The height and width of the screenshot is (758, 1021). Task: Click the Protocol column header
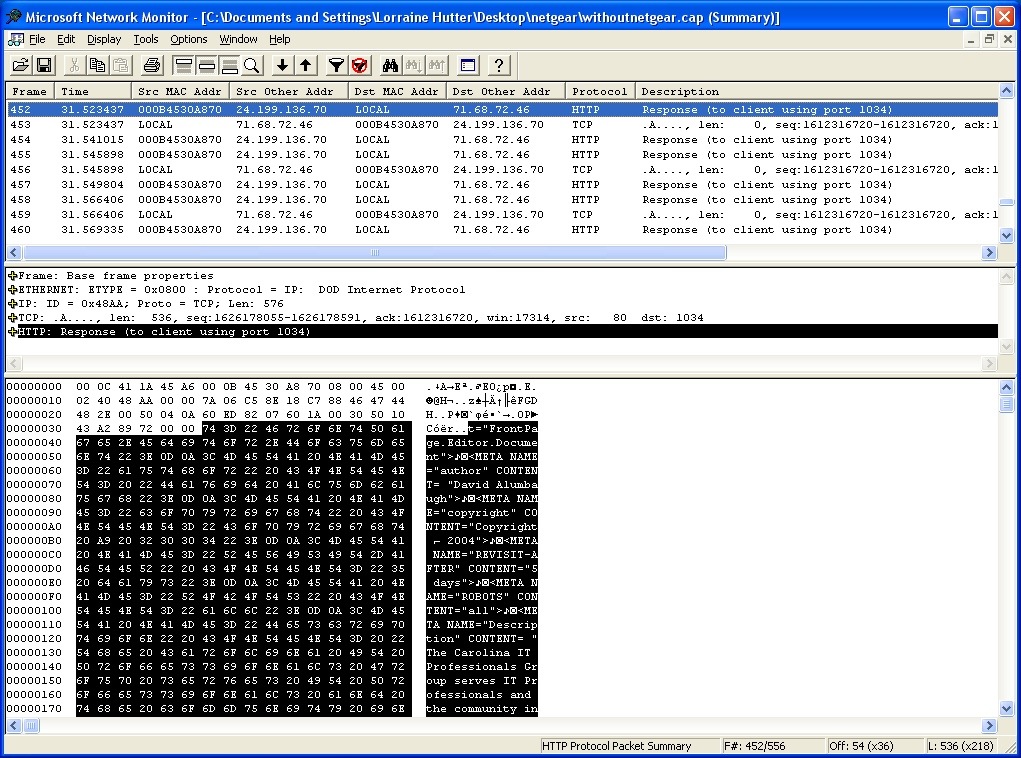(600, 91)
